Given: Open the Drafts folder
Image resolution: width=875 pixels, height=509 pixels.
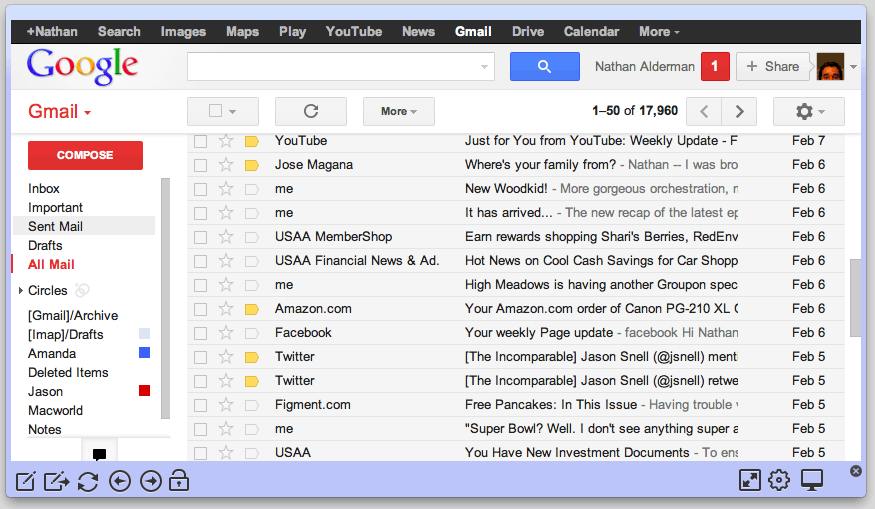Looking at the screenshot, I should 45,246.
